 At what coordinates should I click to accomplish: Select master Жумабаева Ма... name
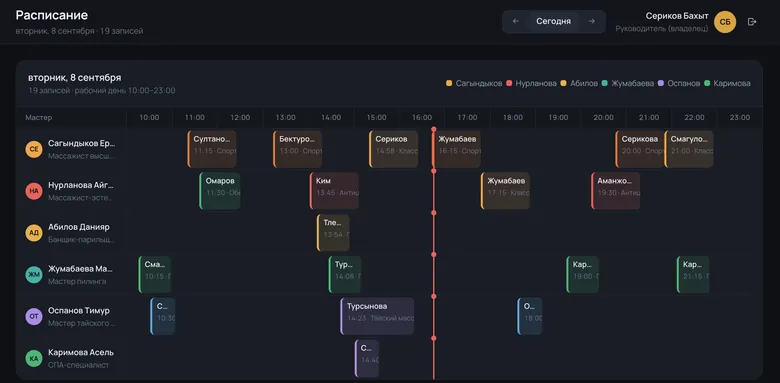pyautogui.click(x=81, y=269)
